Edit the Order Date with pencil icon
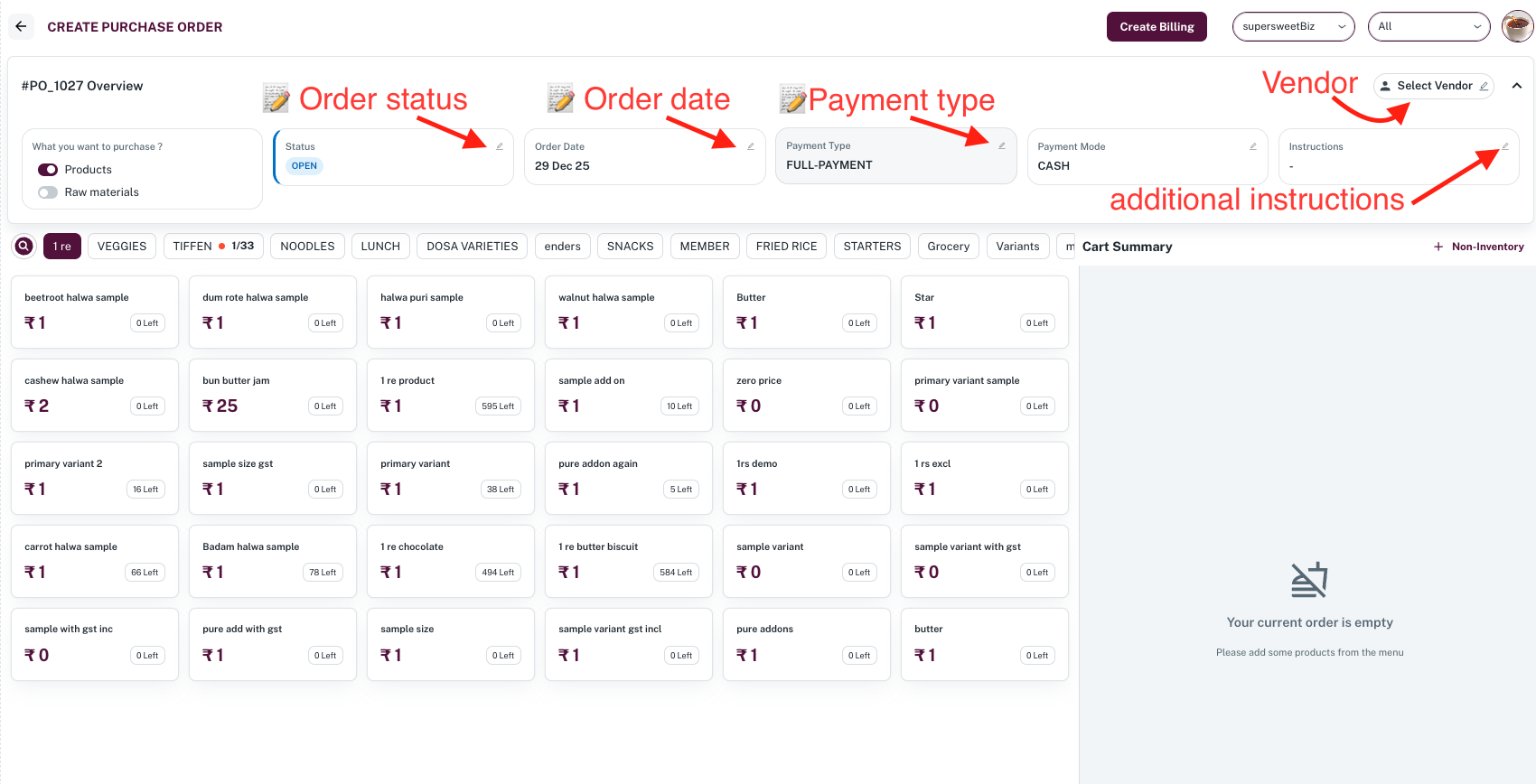 point(751,146)
